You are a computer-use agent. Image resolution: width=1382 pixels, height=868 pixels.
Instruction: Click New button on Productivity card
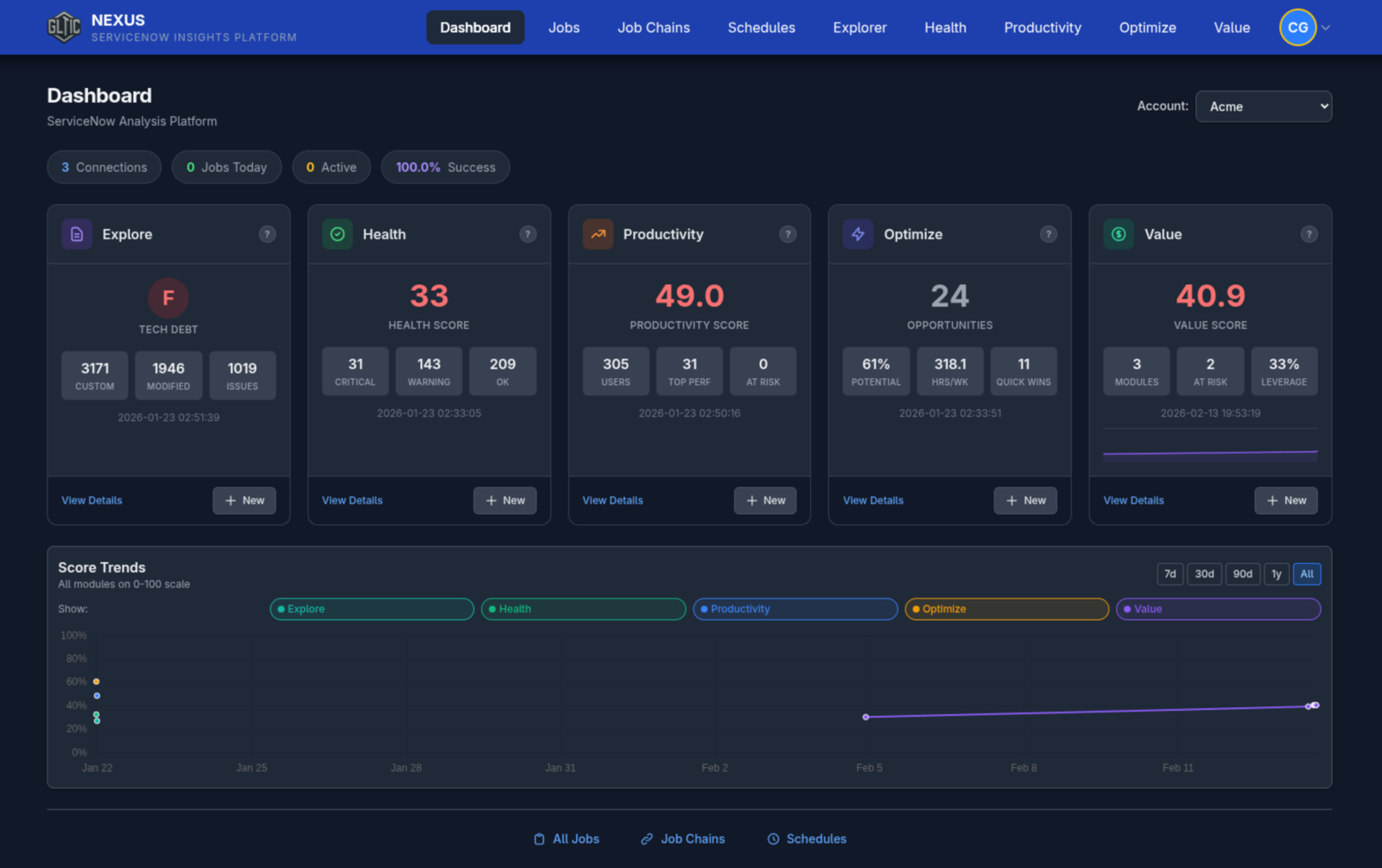tap(765, 500)
